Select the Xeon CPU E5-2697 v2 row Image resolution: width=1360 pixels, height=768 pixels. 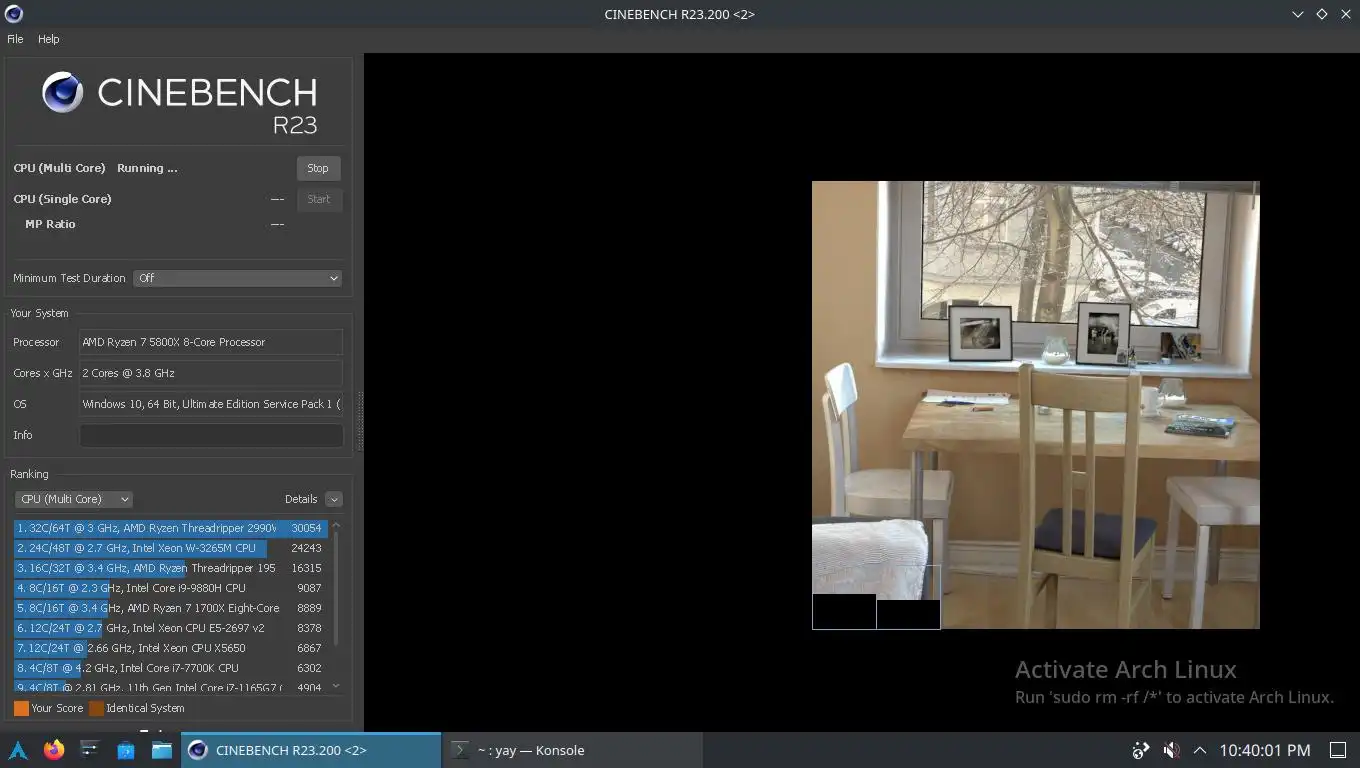[x=171, y=628]
